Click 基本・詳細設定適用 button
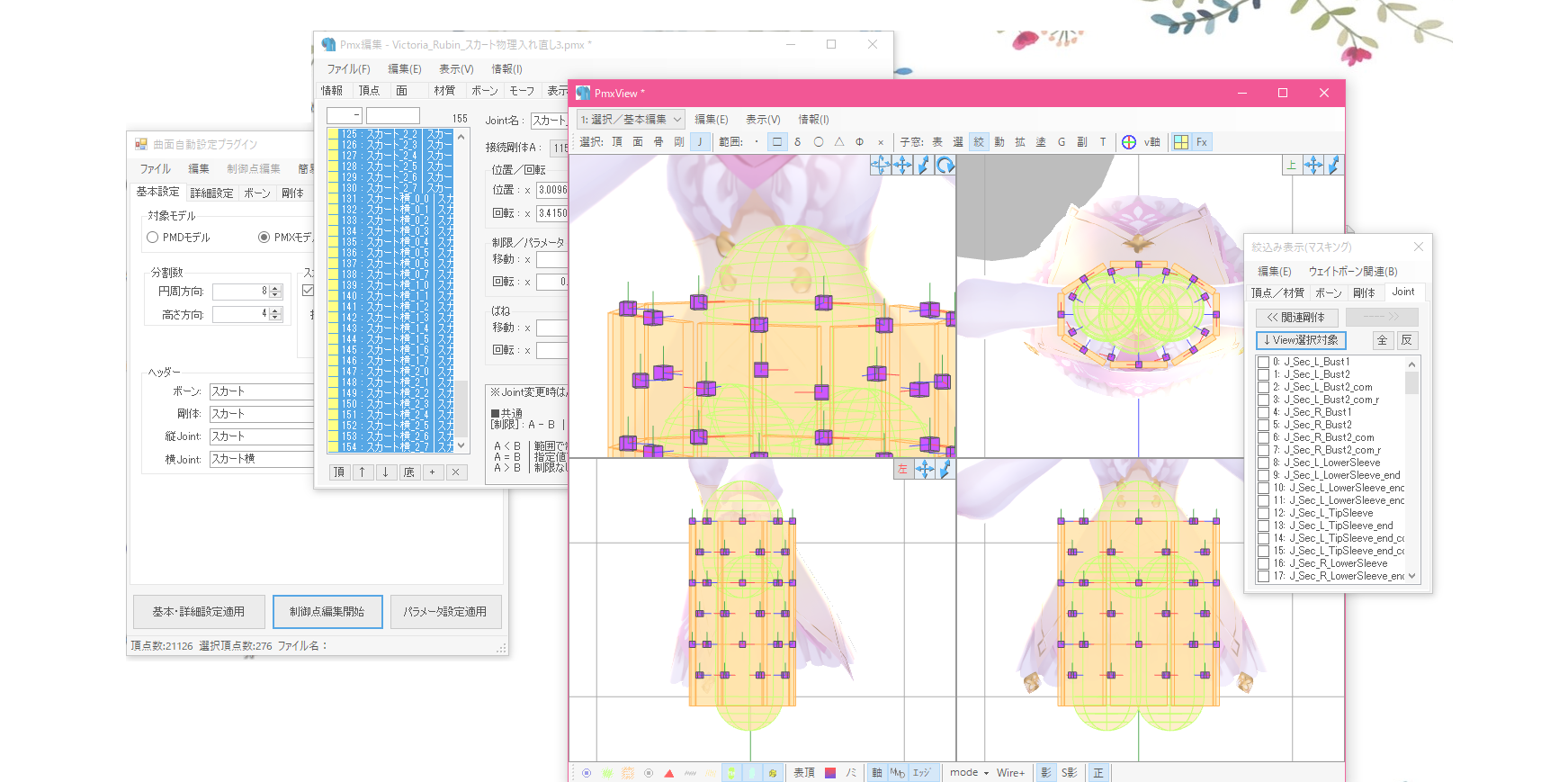Screen dimensions: 1568x782 (199, 612)
